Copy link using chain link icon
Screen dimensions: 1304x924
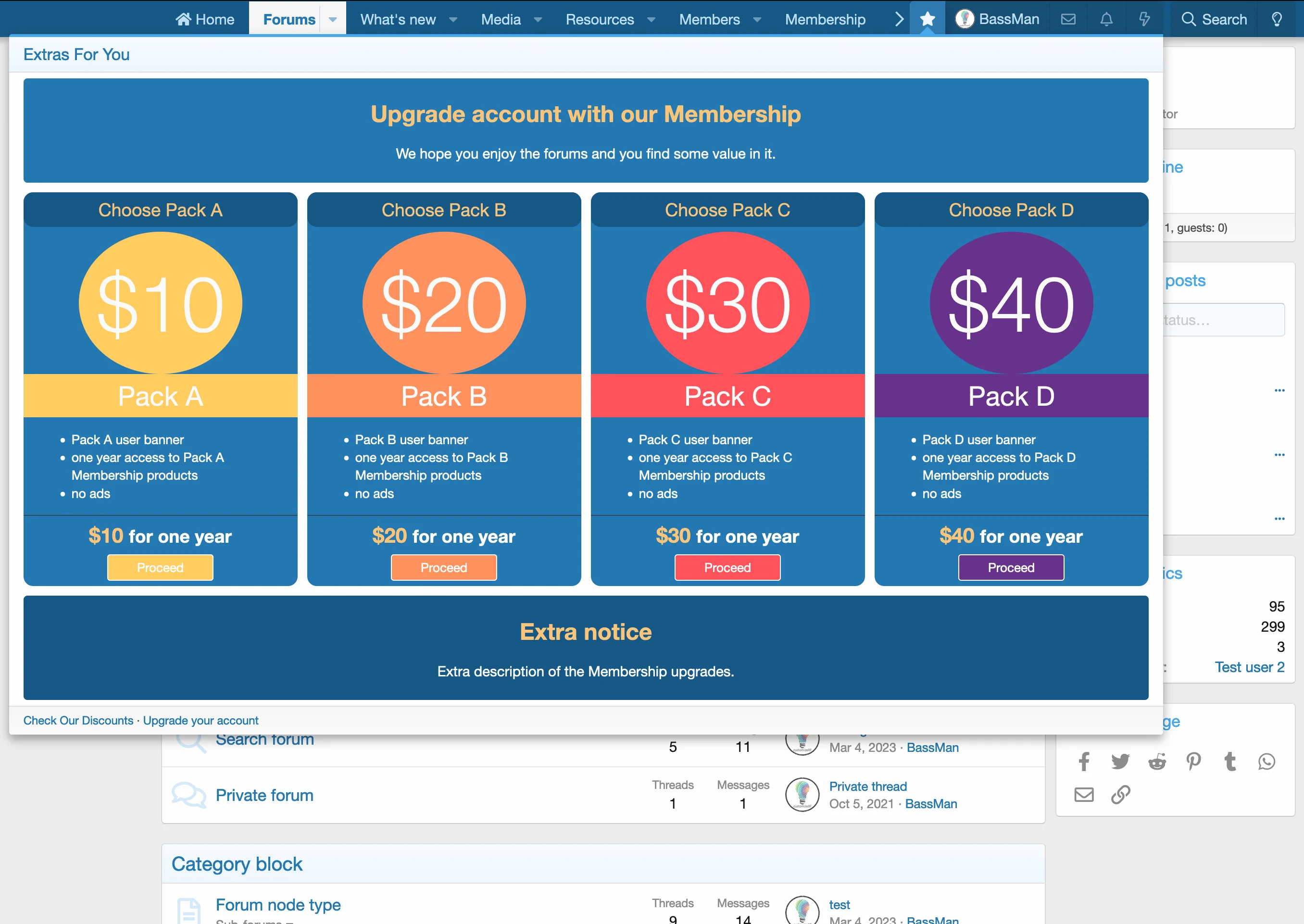click(x=1120, y=794)
